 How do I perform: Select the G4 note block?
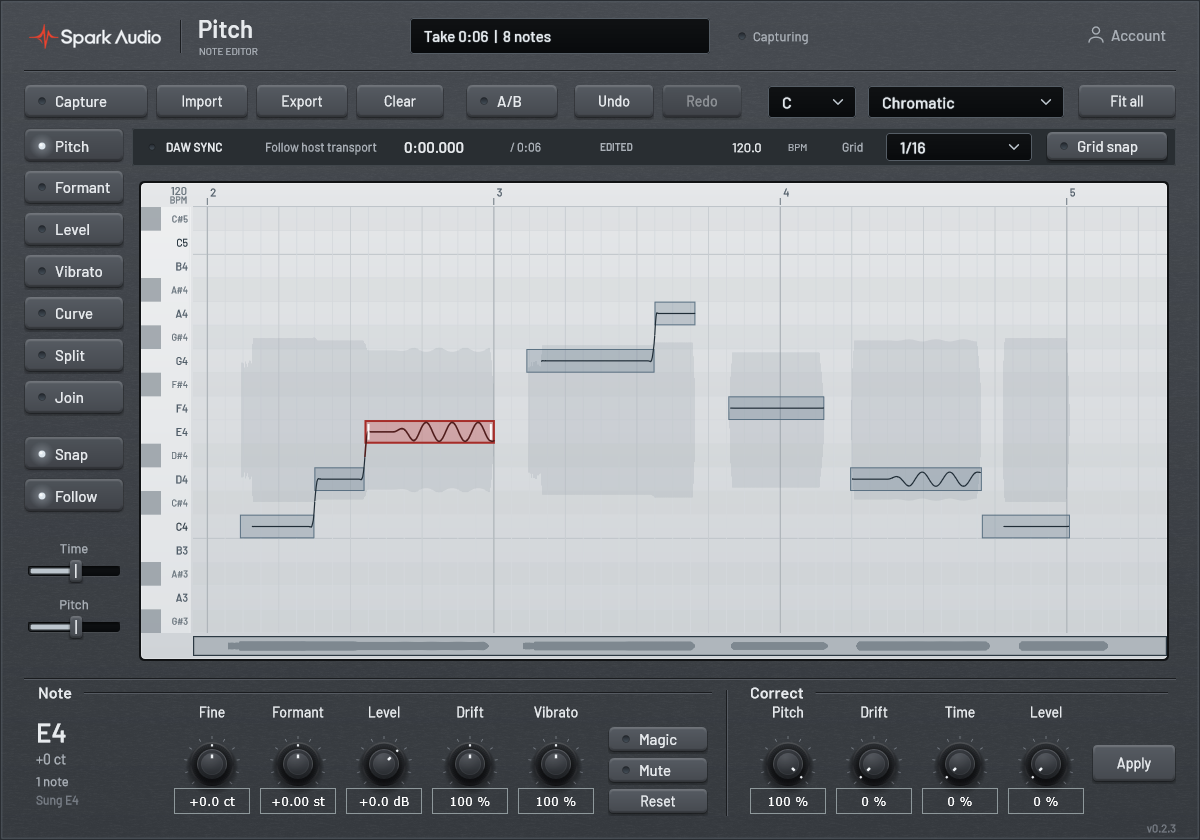point(590,360)
